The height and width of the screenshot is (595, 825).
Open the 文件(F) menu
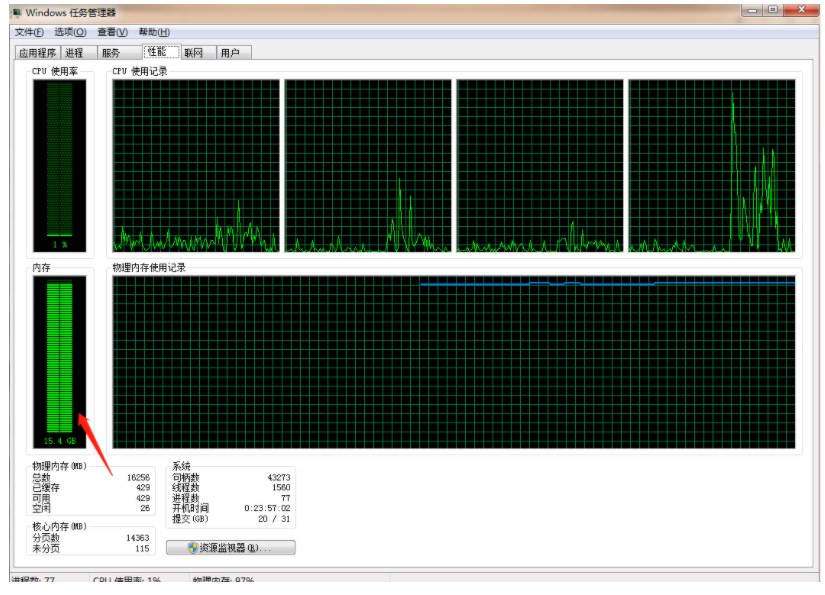point(29,32)
